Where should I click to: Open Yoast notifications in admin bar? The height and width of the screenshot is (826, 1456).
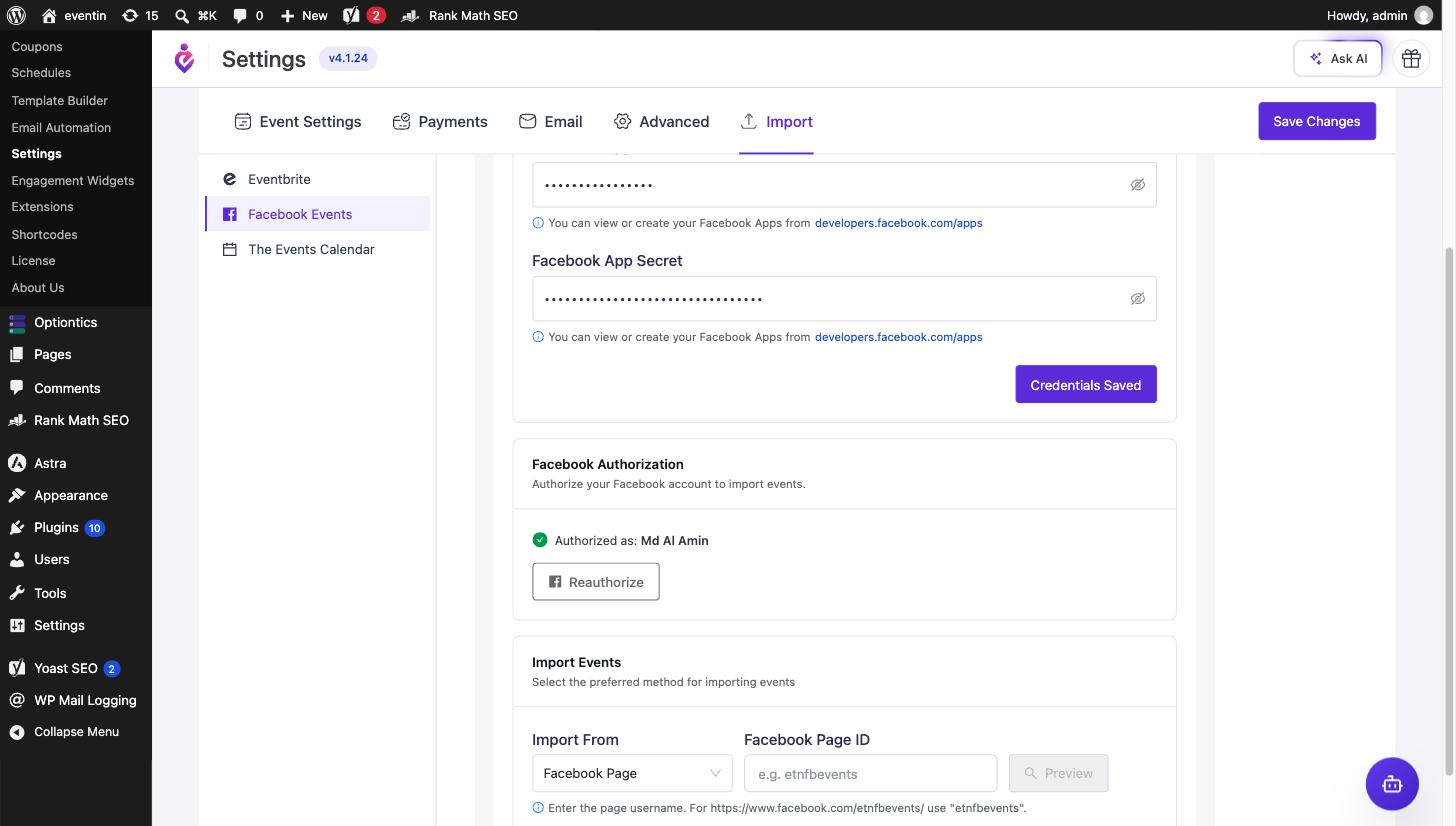pos(364,15)
